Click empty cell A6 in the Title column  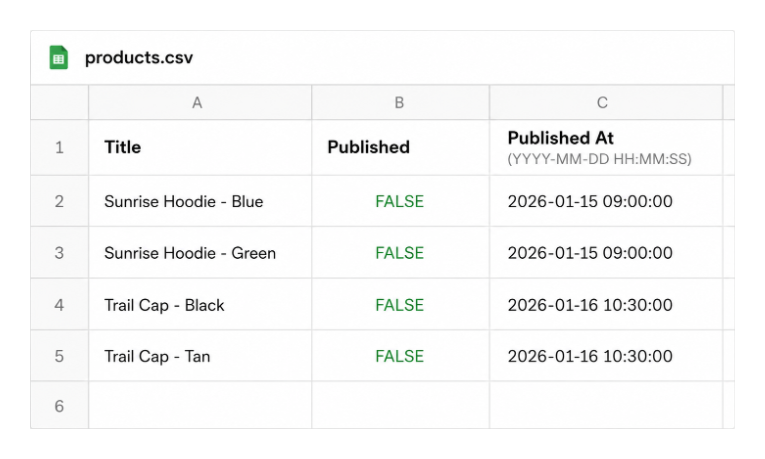[200, 405]
